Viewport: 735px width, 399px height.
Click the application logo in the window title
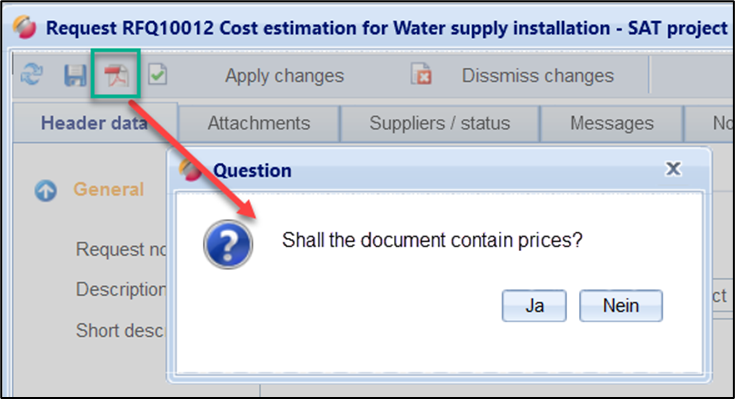[x=25, y=27]
